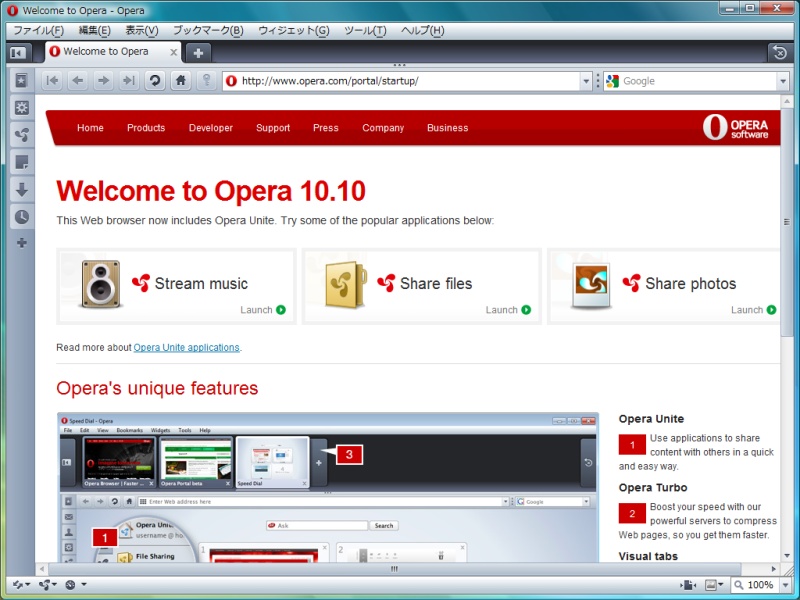The image size is (800, 600).
Task: Click Business in the site navigation
Action: click(x=447, y=128)
